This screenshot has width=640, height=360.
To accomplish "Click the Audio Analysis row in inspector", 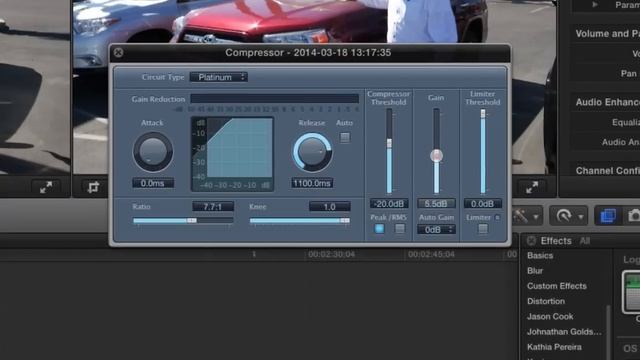I will click(620, 142).
